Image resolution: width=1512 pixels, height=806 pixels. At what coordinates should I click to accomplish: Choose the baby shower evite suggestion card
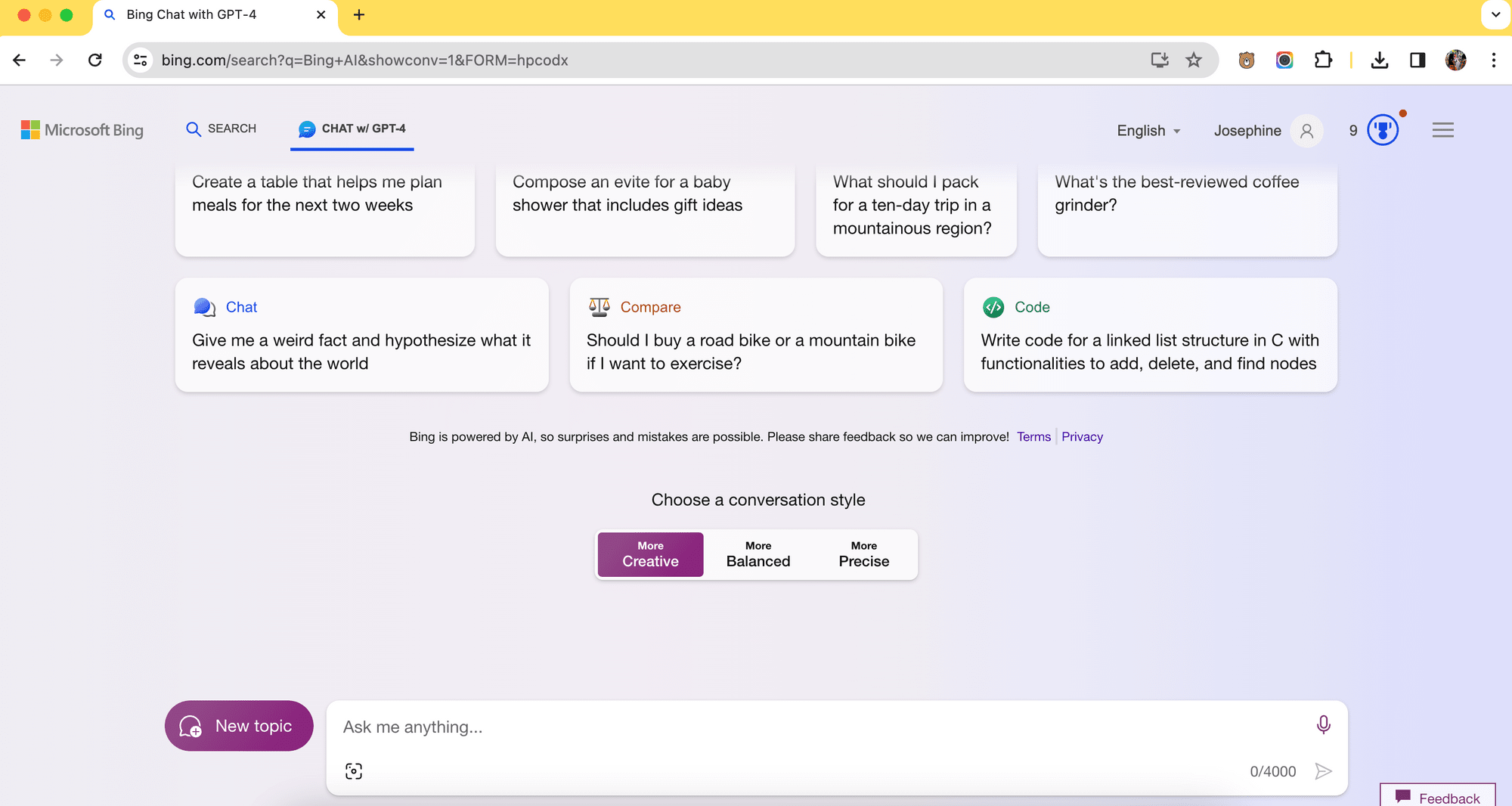[x=645, y=208]
